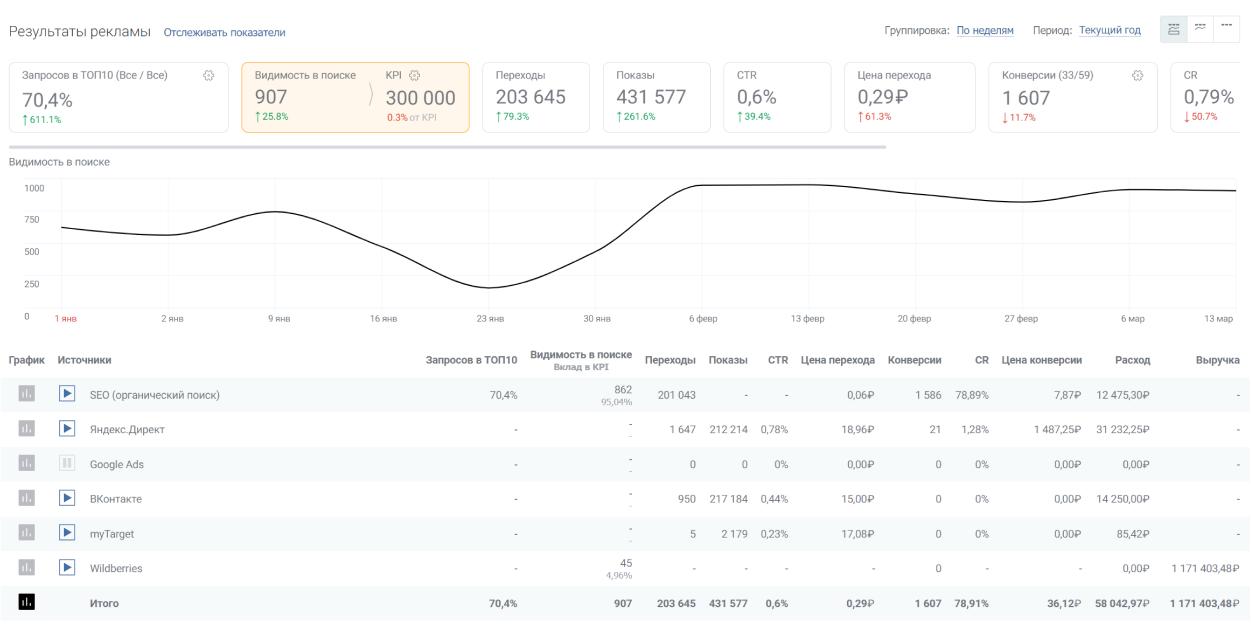Sort table by Выручка column header
1251x624 pixels.
(x=1218, y=360)
